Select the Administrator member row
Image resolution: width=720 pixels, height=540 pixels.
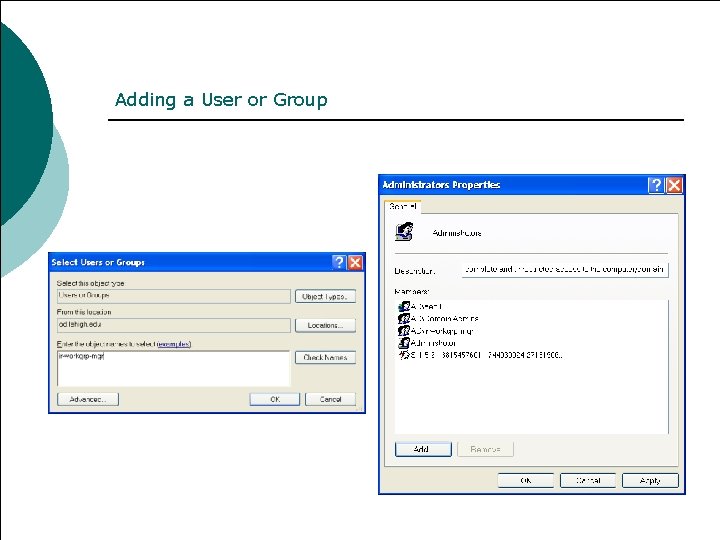pos(428,343)
